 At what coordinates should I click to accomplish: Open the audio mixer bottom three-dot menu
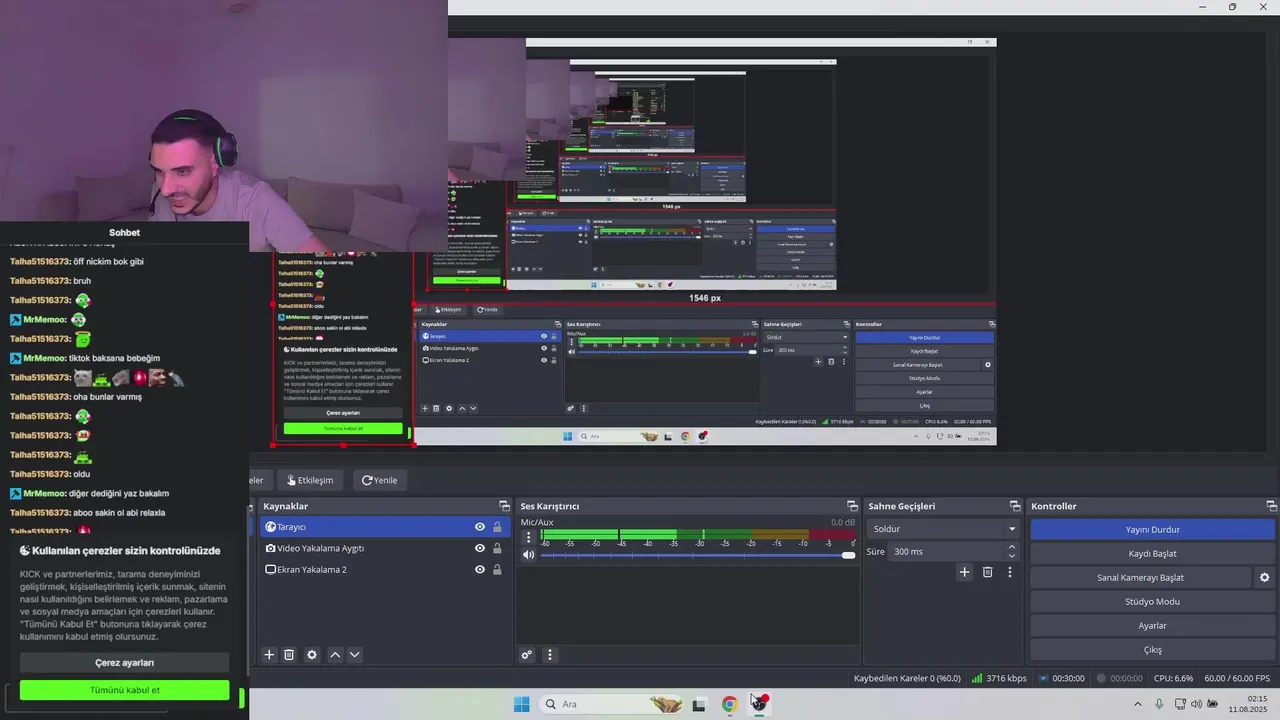tap(549, 655)
